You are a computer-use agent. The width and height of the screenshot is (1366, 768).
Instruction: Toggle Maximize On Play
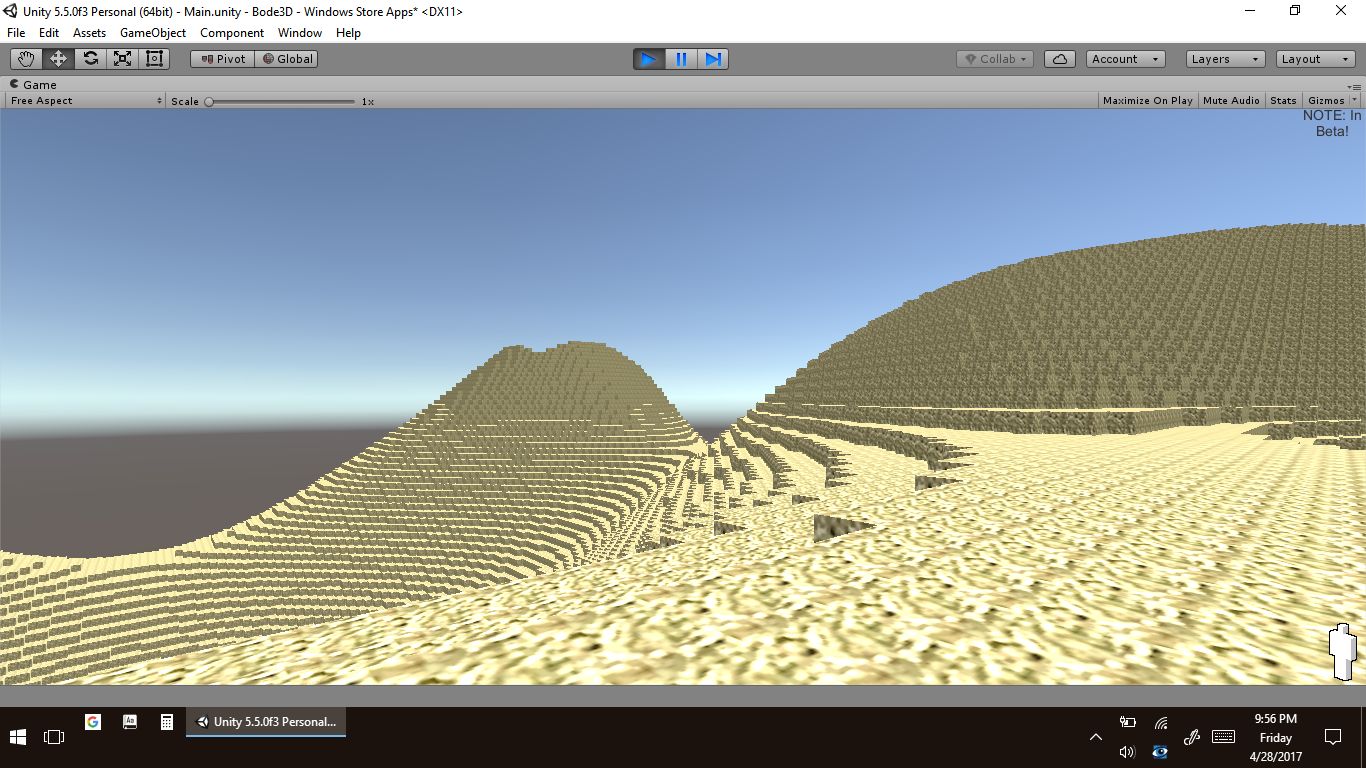[x=1147, y=101]
